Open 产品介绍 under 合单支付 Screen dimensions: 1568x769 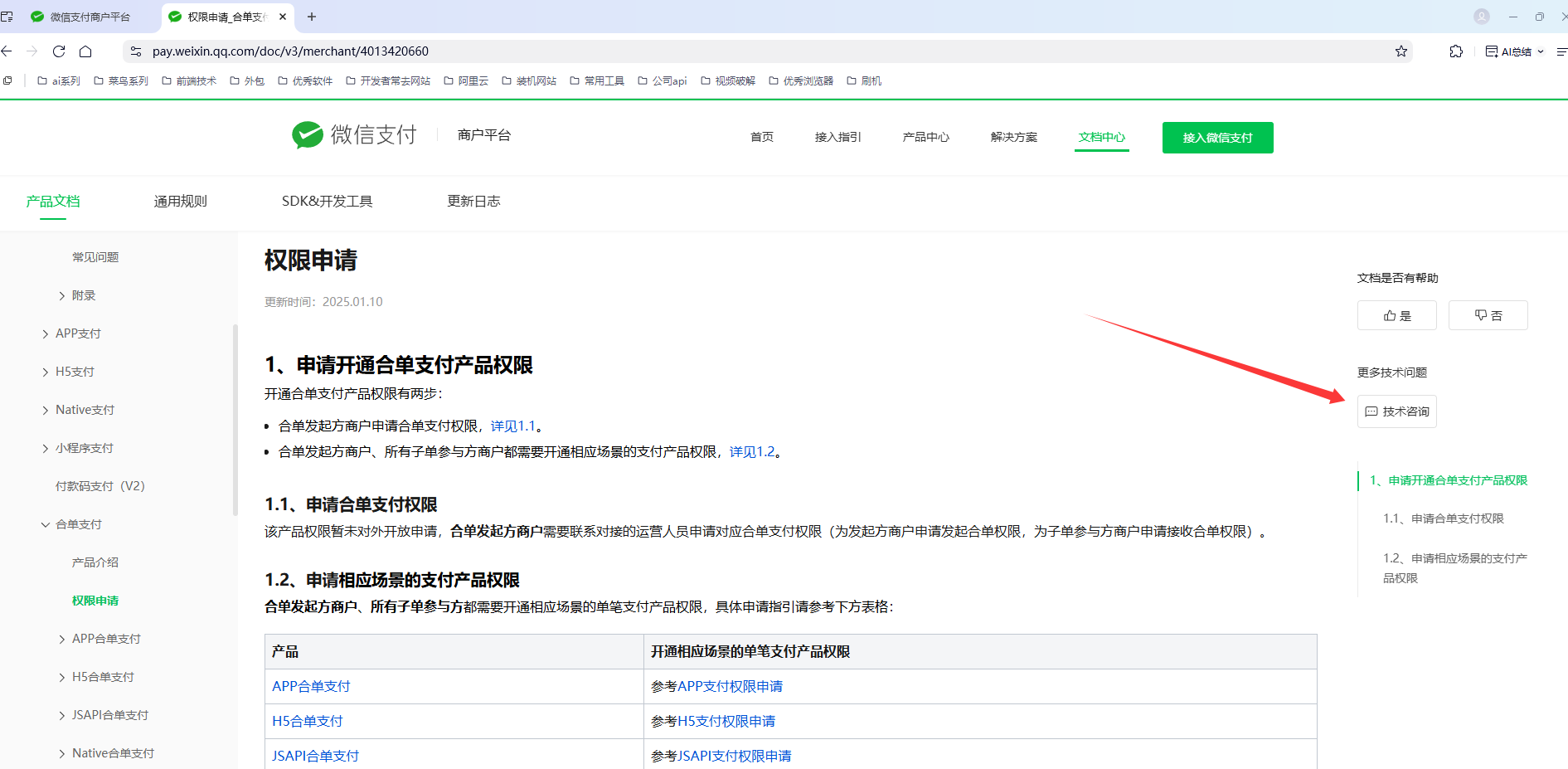click(95, 562)
